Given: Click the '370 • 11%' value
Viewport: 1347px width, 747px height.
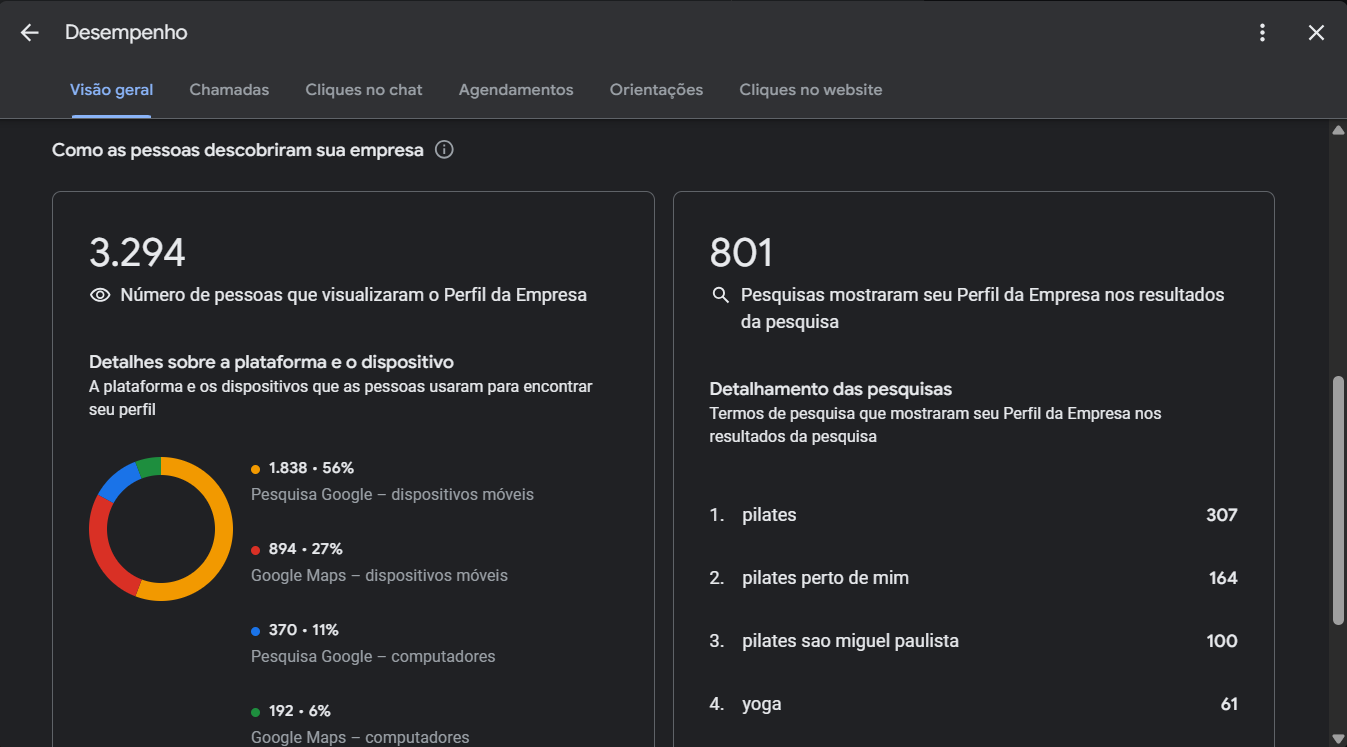Looking at the screenshot, I should pyautogui.click(x=304, y=630).
